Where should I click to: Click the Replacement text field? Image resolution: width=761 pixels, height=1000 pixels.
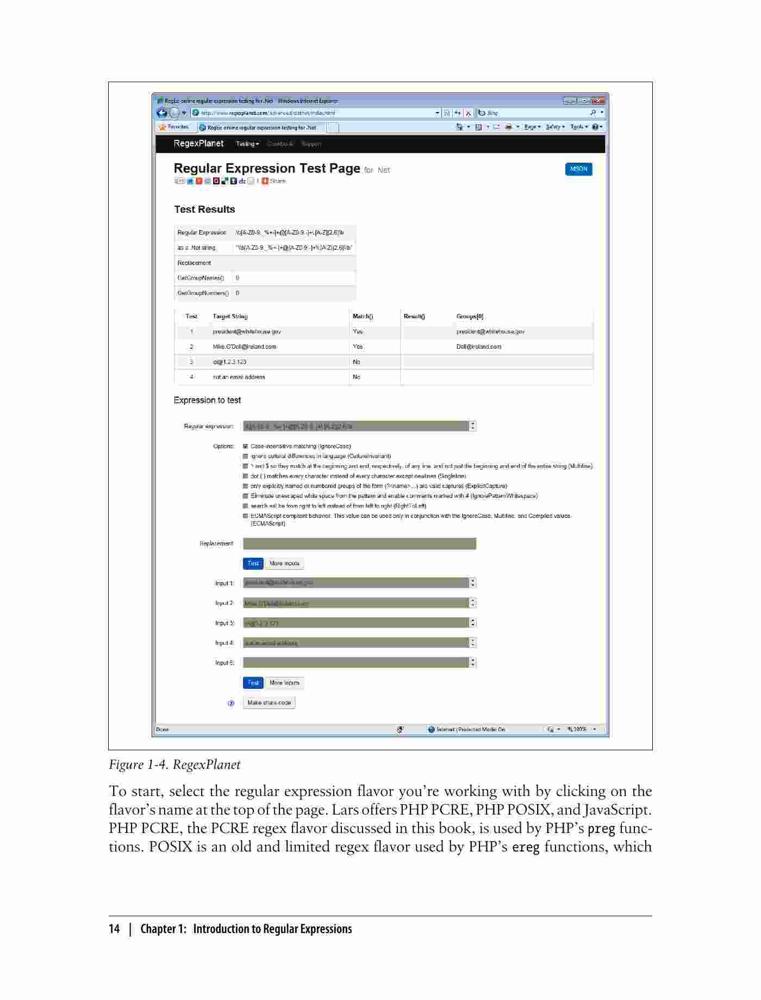point(359,543)
